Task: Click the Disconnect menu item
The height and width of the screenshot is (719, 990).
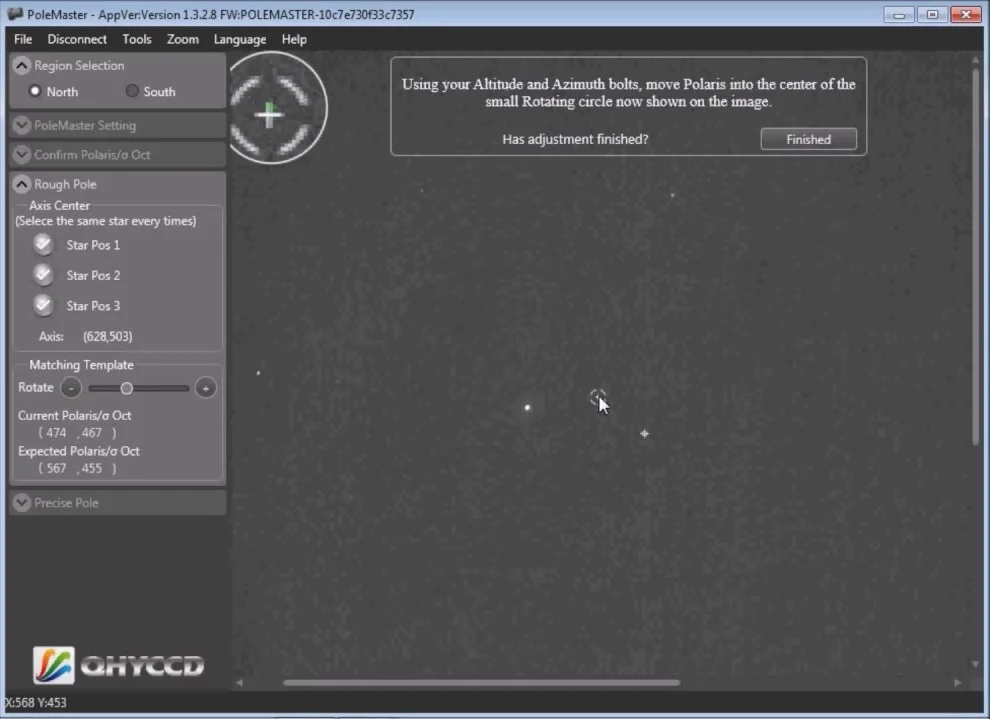Action: pyautogui.click(x=77, y=39)
